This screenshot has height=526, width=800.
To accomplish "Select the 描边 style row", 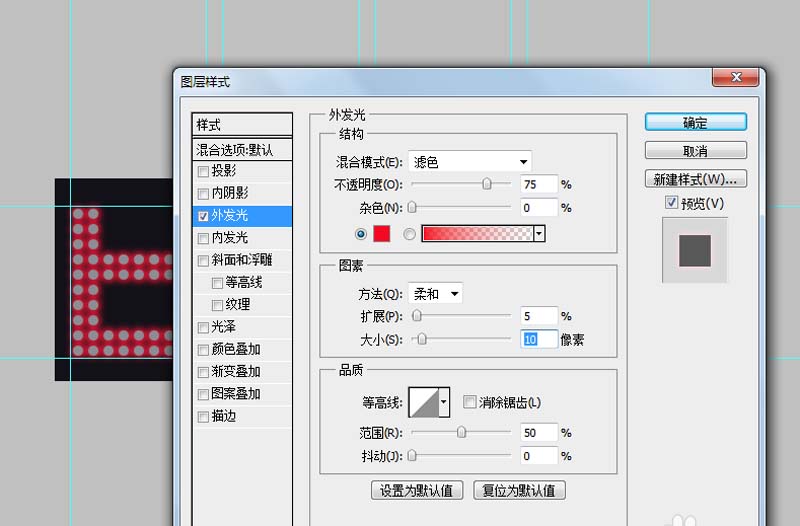I will (x=242, y=416).
